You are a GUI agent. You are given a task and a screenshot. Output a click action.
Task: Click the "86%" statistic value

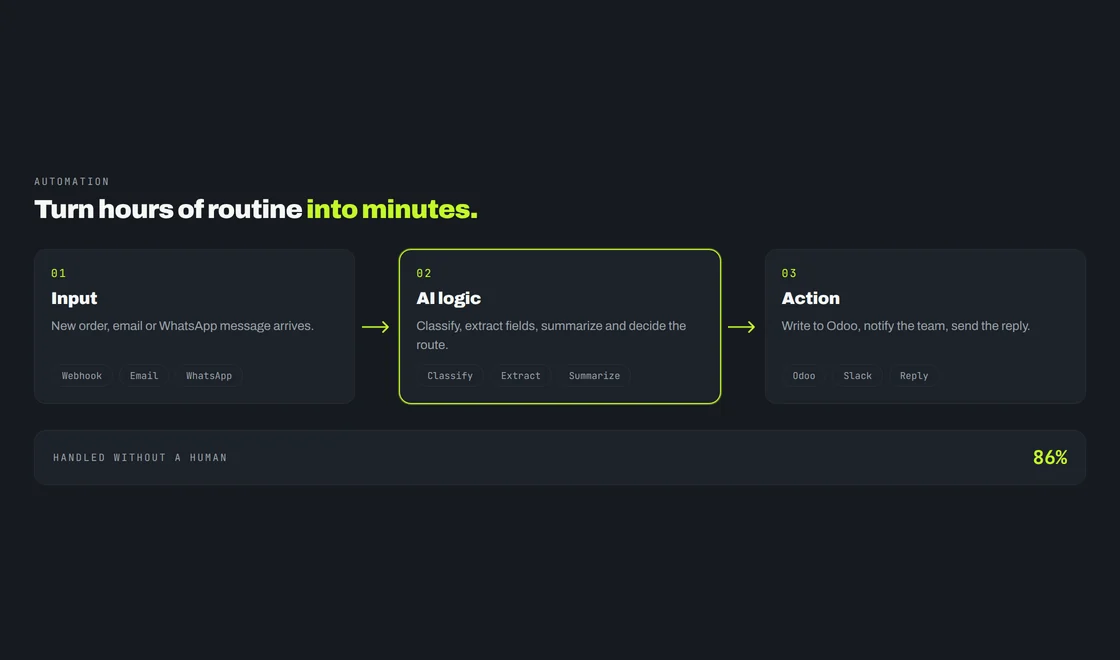click(1050, 458)
